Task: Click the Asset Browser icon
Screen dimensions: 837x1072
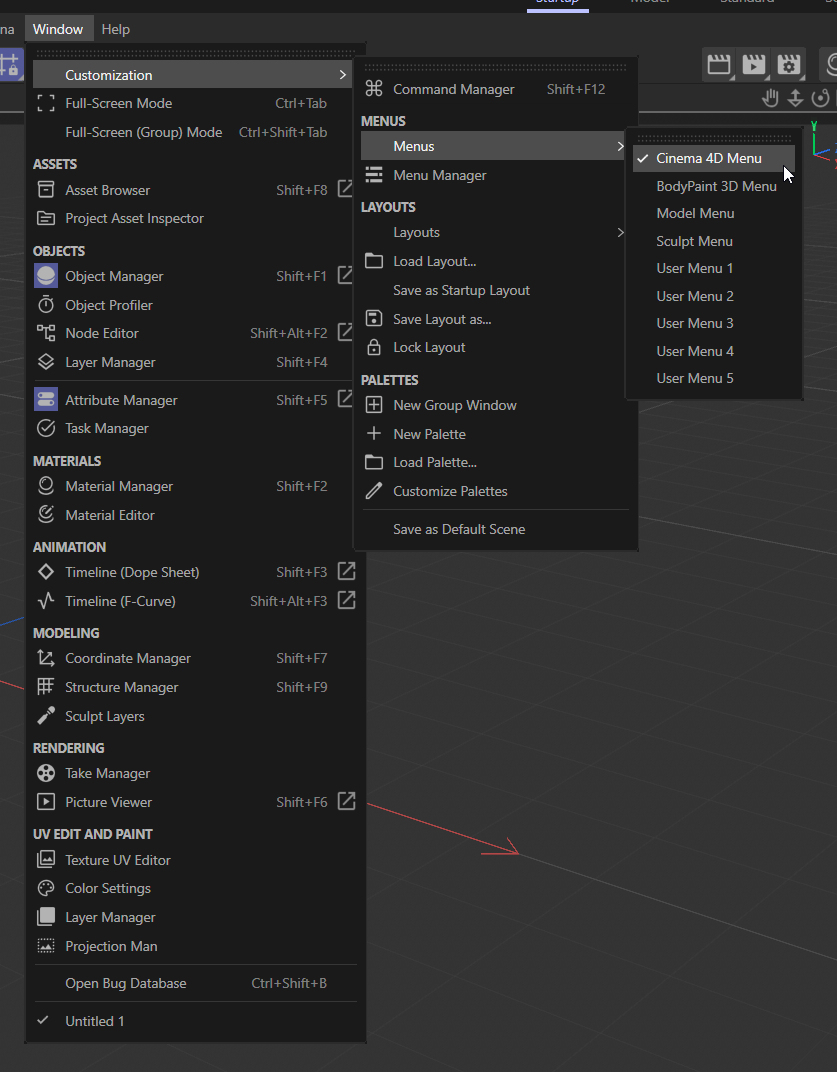Action: (46, 189)
